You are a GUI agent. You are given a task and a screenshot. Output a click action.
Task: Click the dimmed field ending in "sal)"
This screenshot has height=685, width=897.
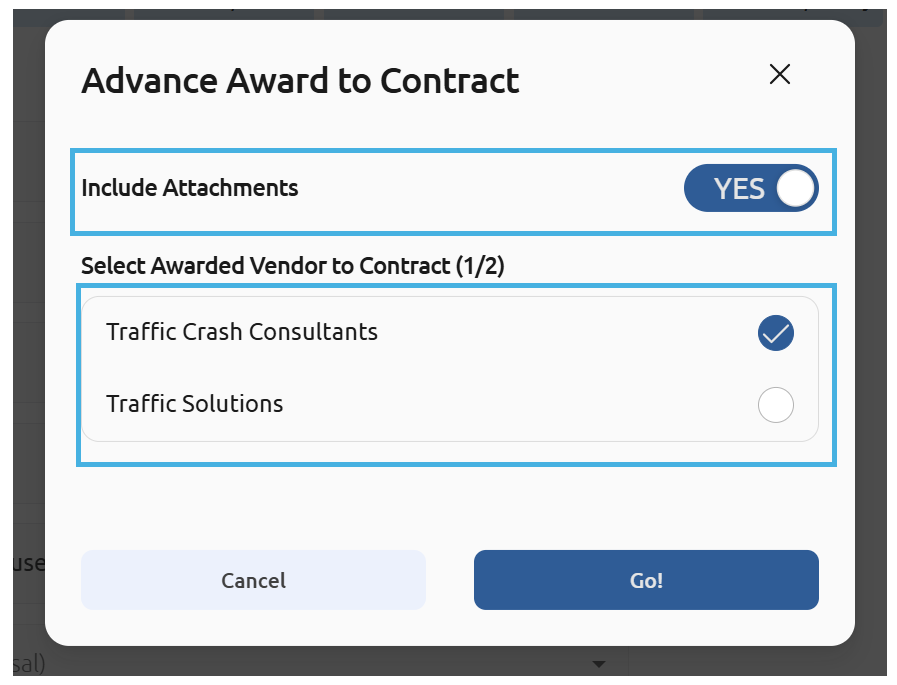30,664
